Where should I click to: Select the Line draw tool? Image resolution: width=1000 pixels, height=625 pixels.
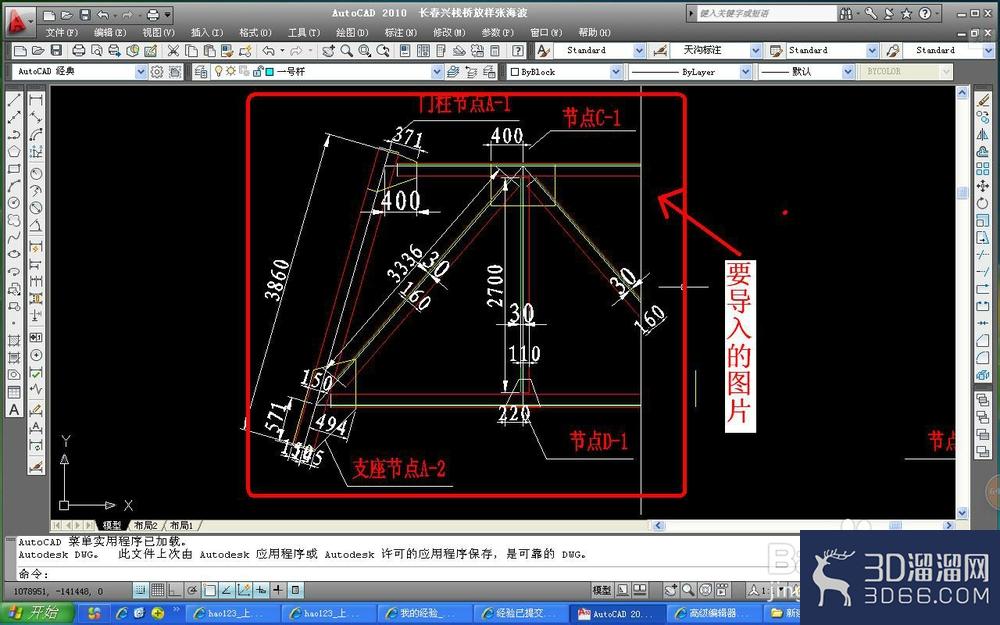point(14,100)
